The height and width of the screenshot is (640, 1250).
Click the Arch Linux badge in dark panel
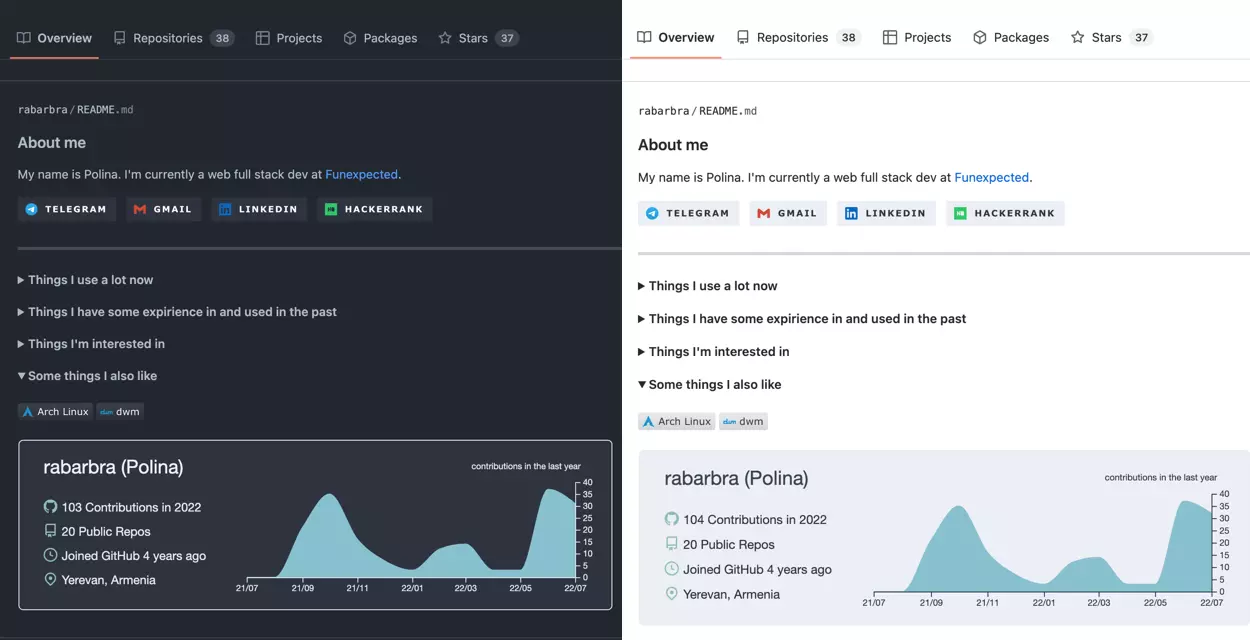click(x=55, y=411)
